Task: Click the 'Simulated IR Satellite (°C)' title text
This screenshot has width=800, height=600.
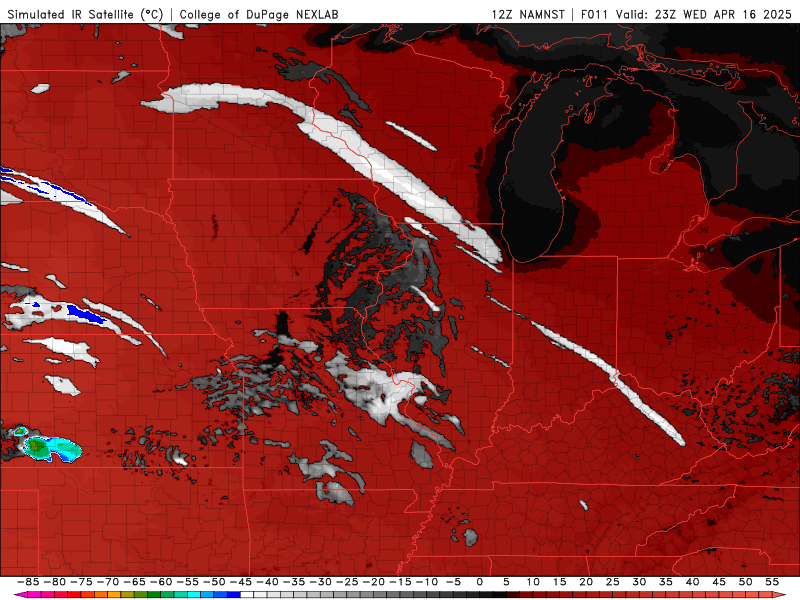Action: 85,15
